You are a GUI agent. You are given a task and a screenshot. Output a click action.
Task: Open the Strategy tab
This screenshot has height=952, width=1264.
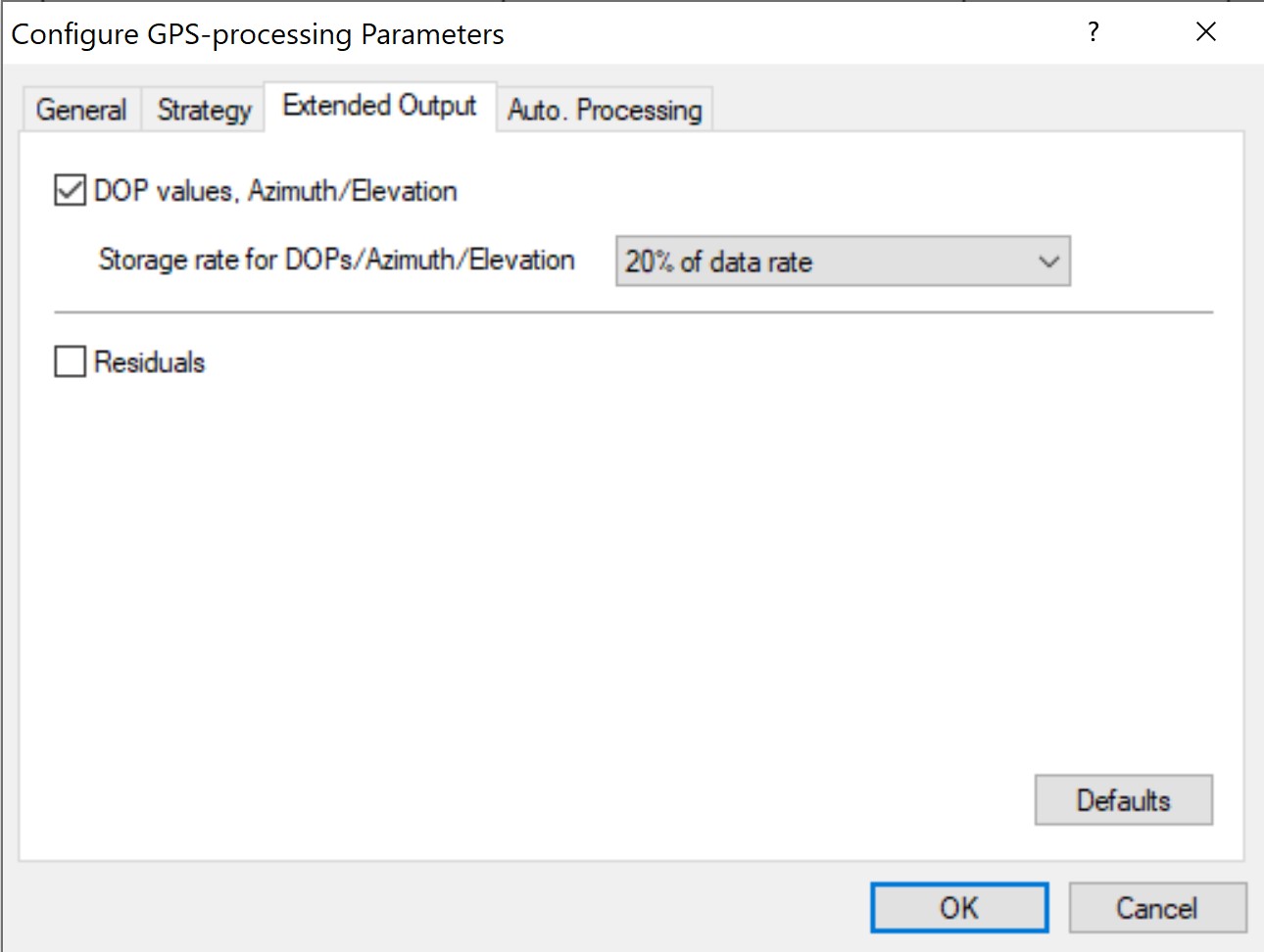(204, 110)
